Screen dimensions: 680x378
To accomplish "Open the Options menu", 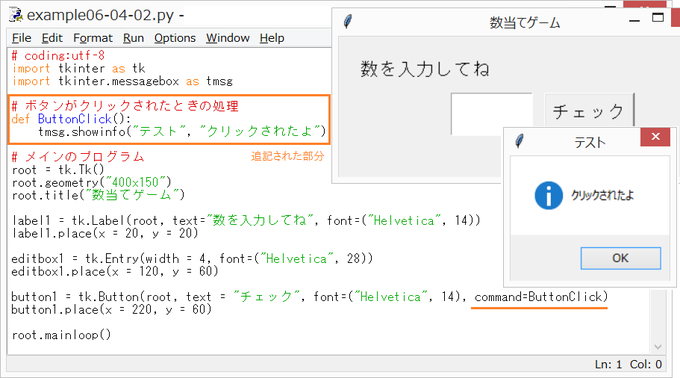I will [x=175, y=38].
